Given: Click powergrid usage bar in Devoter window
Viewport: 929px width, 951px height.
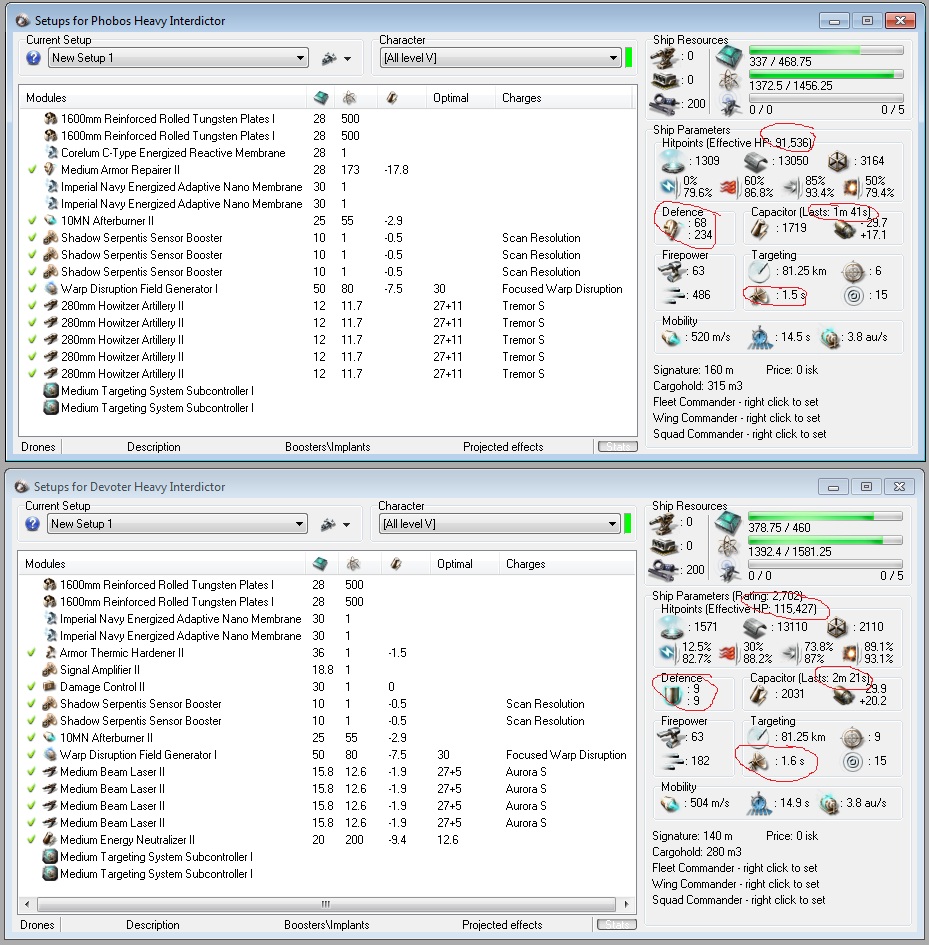Looking at the screenshot, I should (x=825, y=540).
